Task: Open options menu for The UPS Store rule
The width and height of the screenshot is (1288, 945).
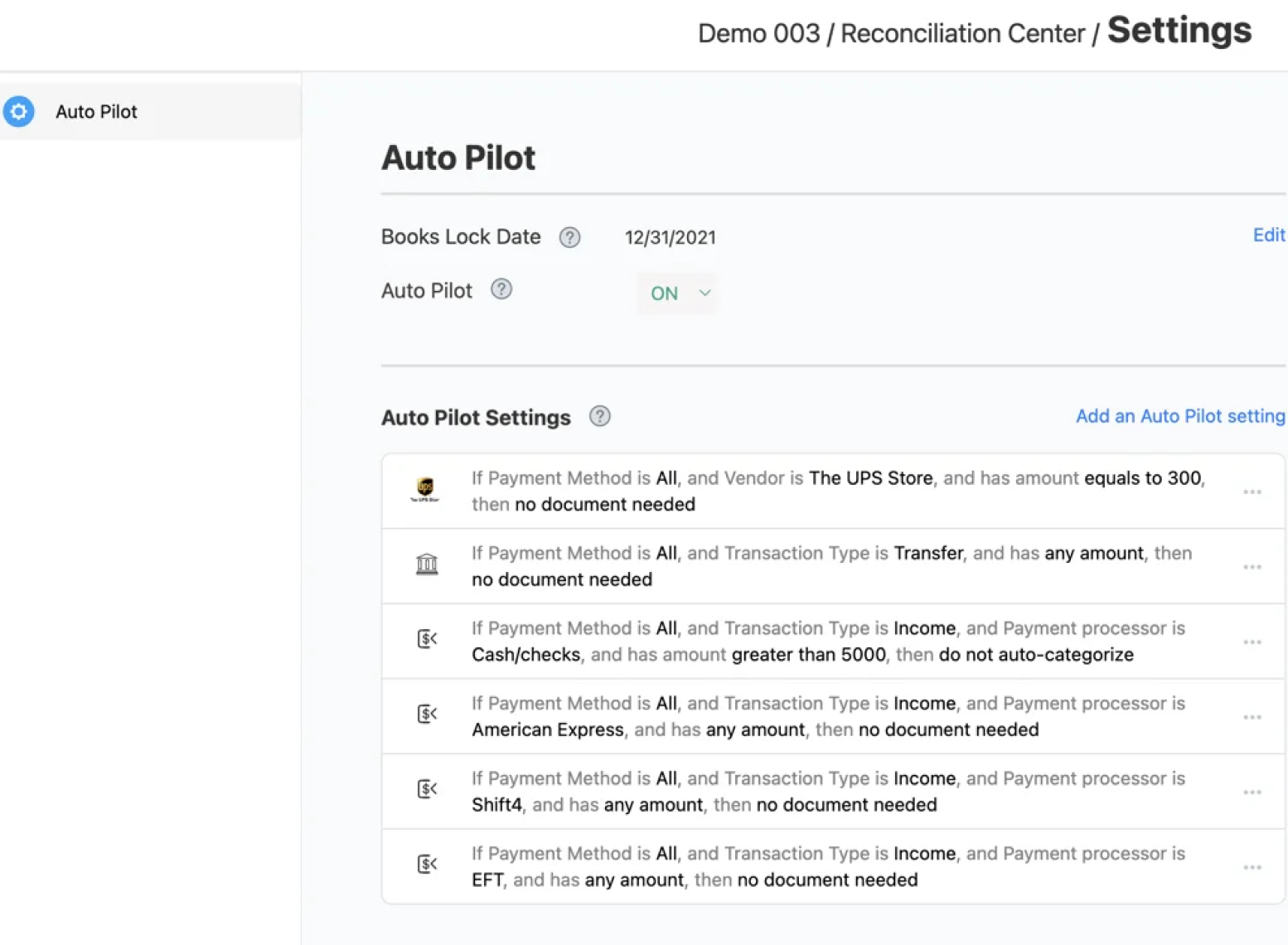Action: tap(1252, 492)
